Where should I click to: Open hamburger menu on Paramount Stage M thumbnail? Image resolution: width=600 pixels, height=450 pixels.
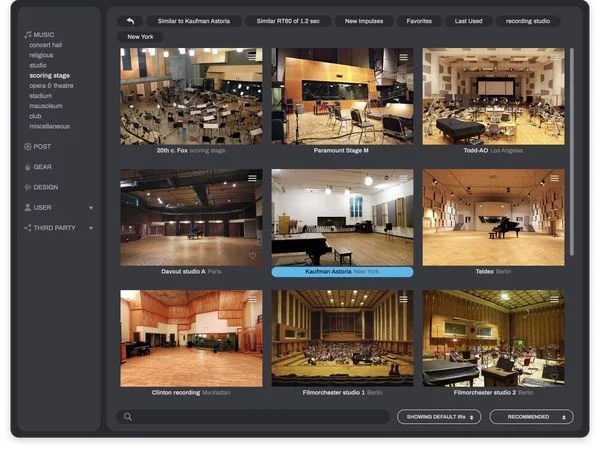(x=403, y=57)
